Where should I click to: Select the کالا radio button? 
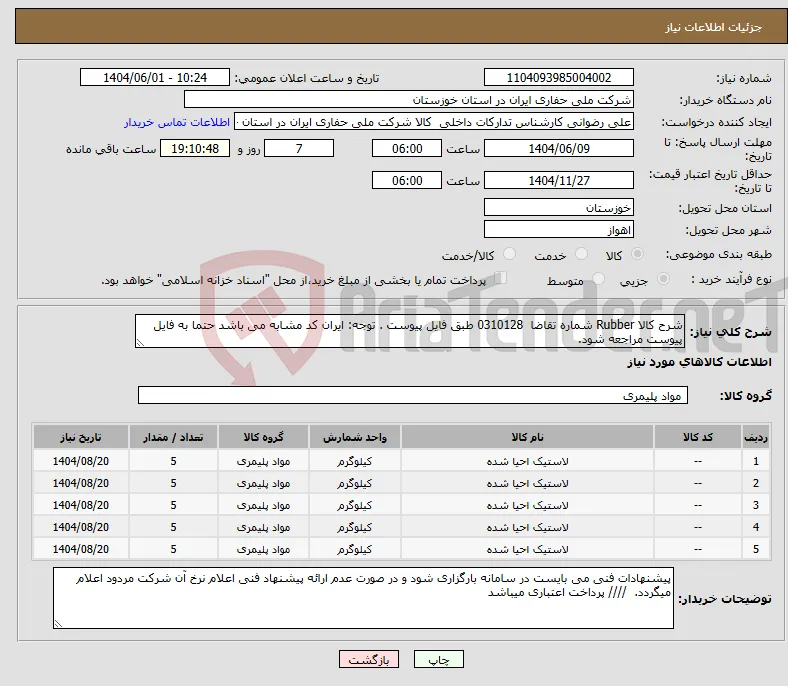(637, 254)
